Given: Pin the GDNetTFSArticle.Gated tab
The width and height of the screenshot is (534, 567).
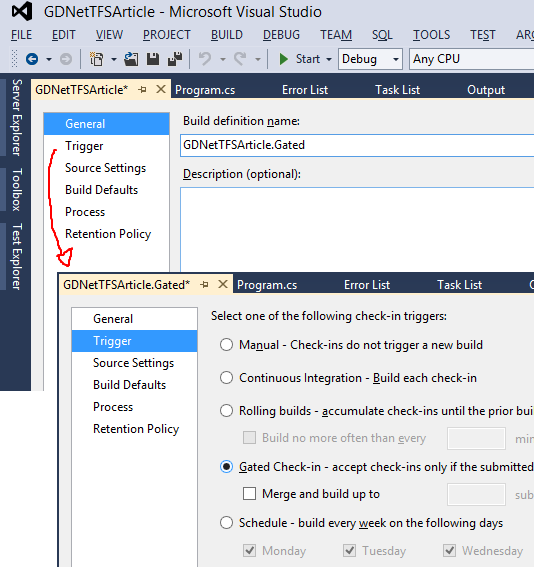Looking at the screenshot, I should pos(204,285).
